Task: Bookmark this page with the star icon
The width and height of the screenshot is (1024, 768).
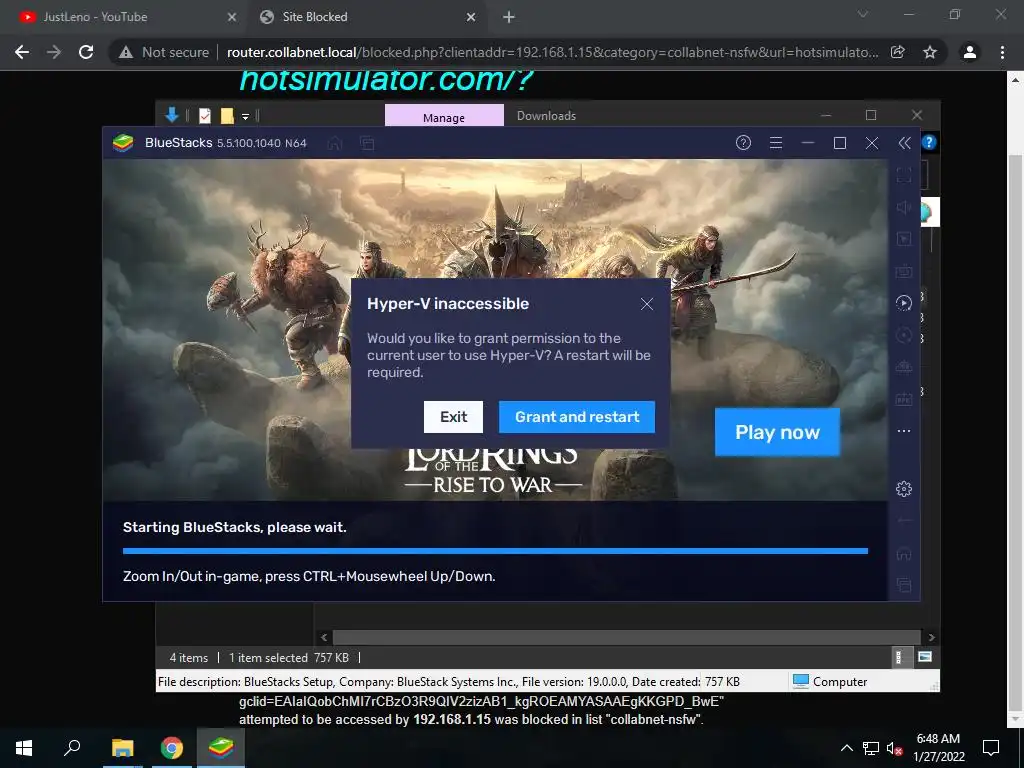Action: click(x=930, y=52)
